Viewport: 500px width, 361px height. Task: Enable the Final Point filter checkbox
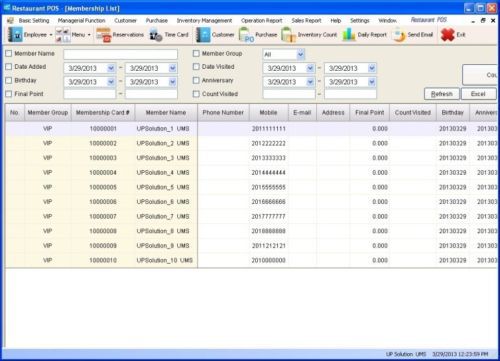9,94
